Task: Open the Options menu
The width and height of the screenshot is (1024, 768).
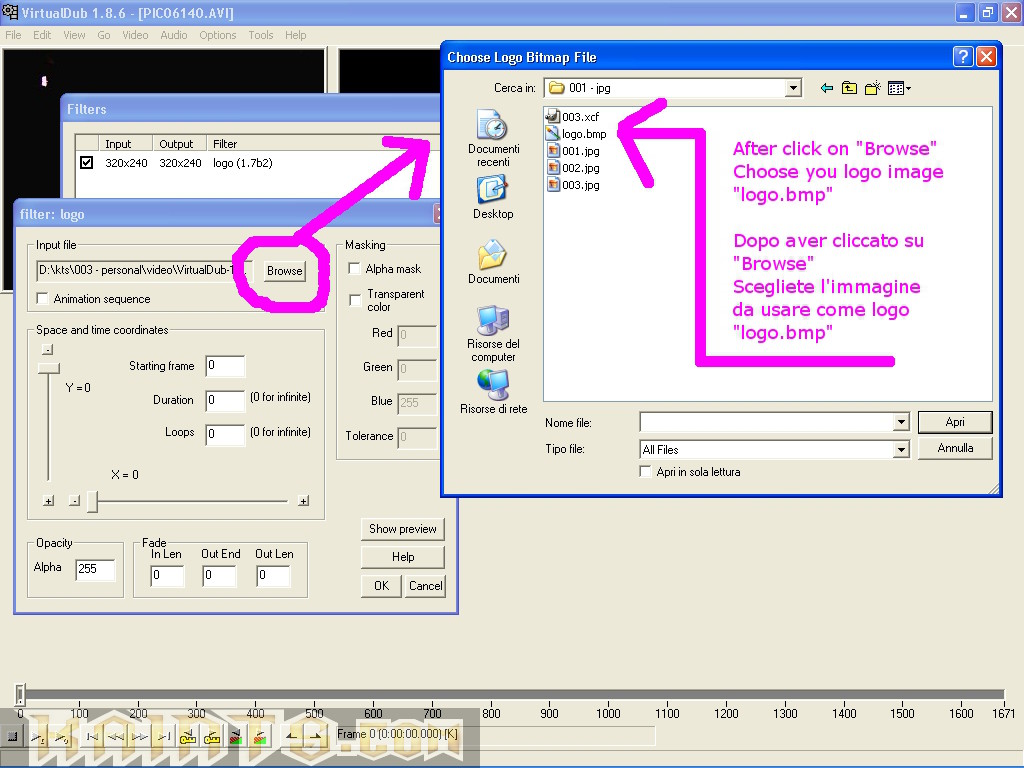Action: 217,35
